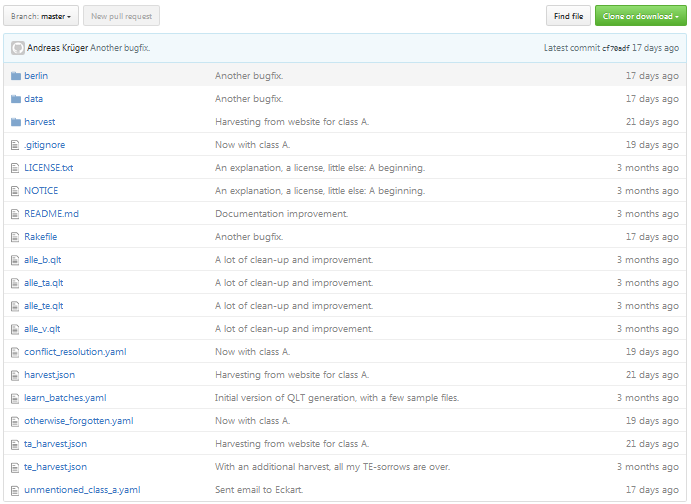Viewport: 691px width, 504px height.
Task: Open learn_batches.yaml
Action: pyautogui.click(x=65, y=398)
